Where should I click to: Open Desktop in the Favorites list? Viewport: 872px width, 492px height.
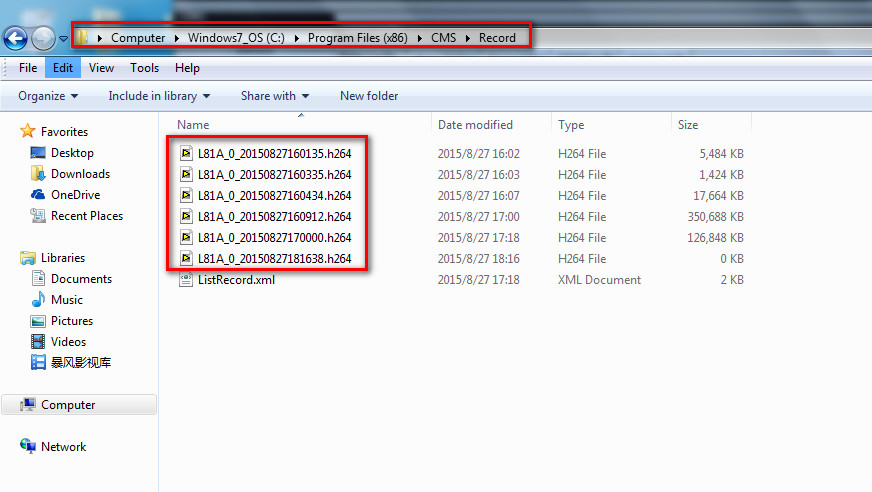click(x=72, y=153)
